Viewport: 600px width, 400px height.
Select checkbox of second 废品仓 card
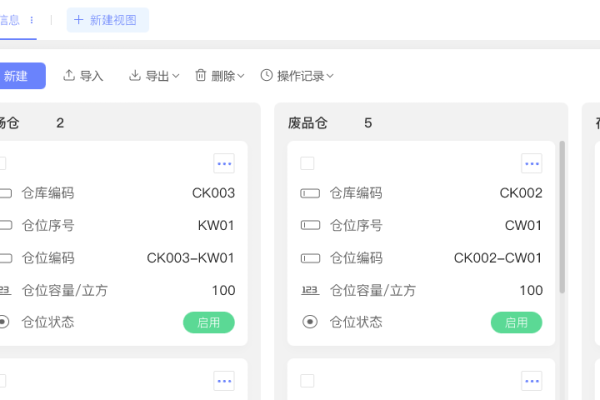[x=307, y=381]
